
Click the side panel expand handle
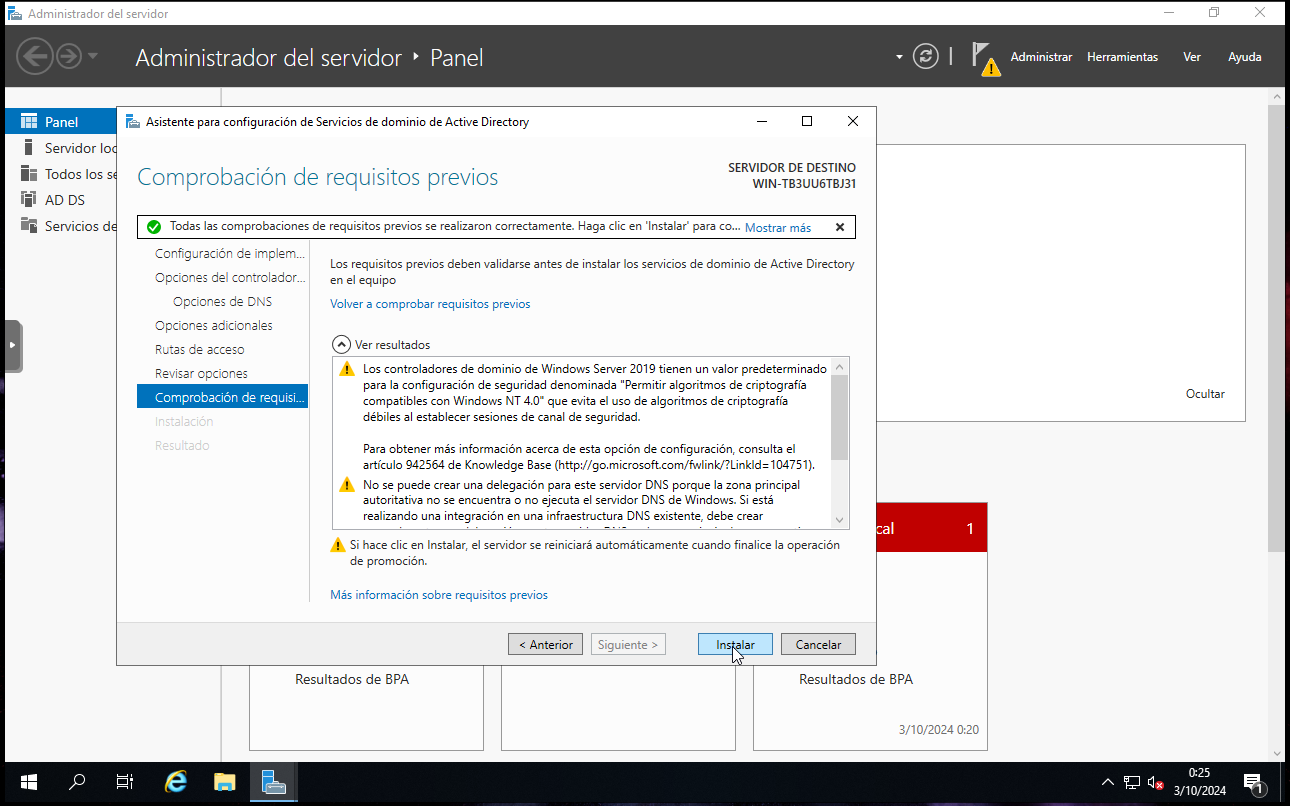[x=12, y=346]
